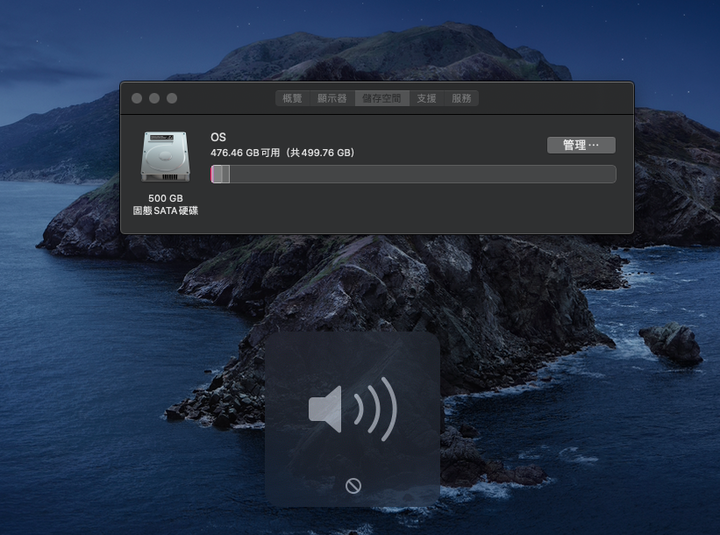Close the window with first title button
The image size is (720, 535).
pyautogui.click(x=137, y=98)
